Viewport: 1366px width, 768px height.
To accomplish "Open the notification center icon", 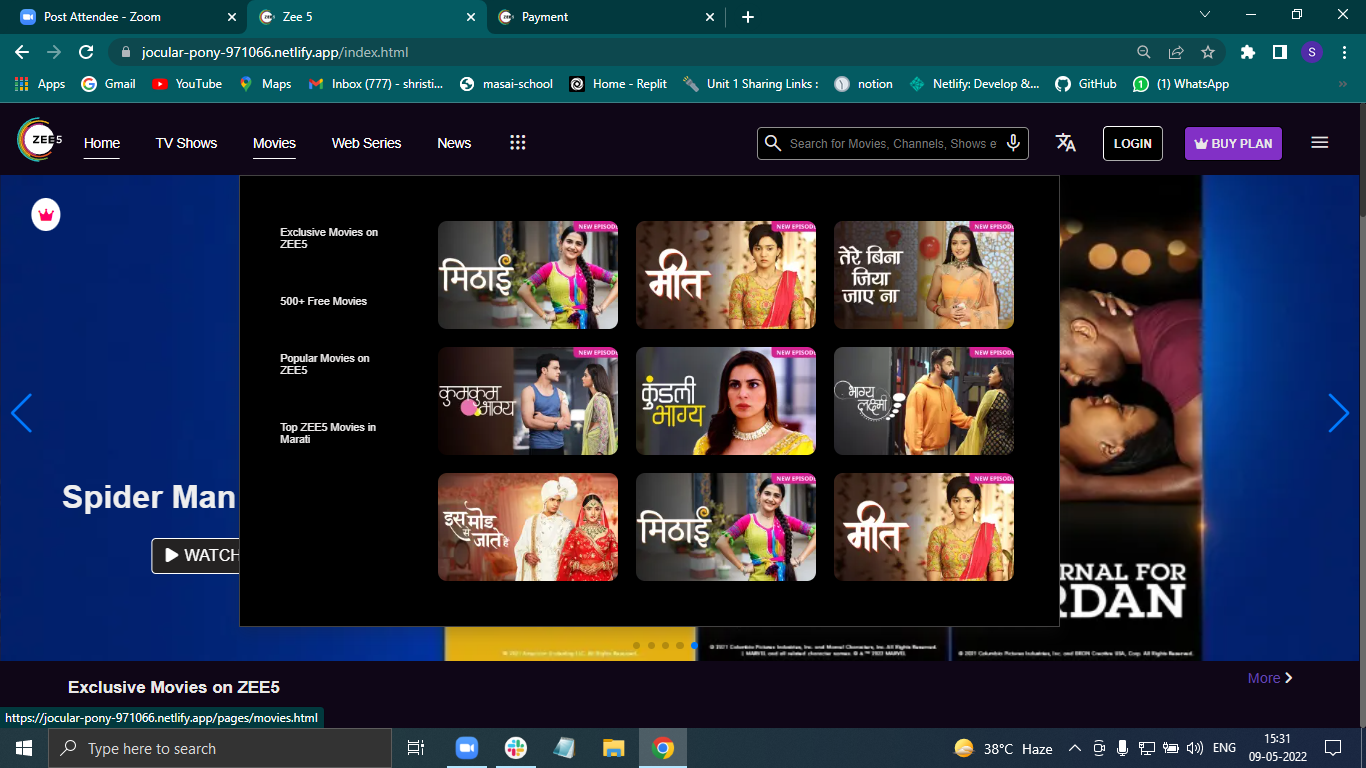I will coord(1333,748).
